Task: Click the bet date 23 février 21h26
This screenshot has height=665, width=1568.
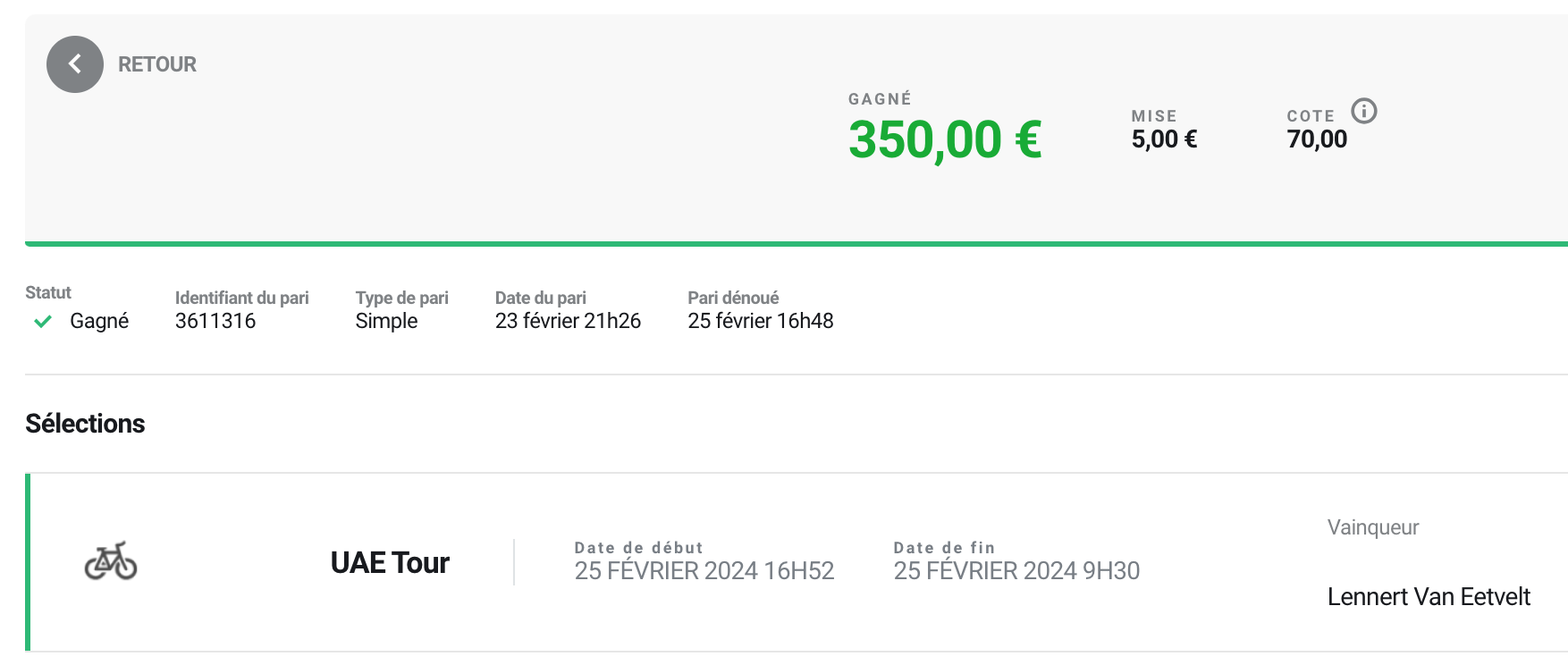Action: [568, 321]
